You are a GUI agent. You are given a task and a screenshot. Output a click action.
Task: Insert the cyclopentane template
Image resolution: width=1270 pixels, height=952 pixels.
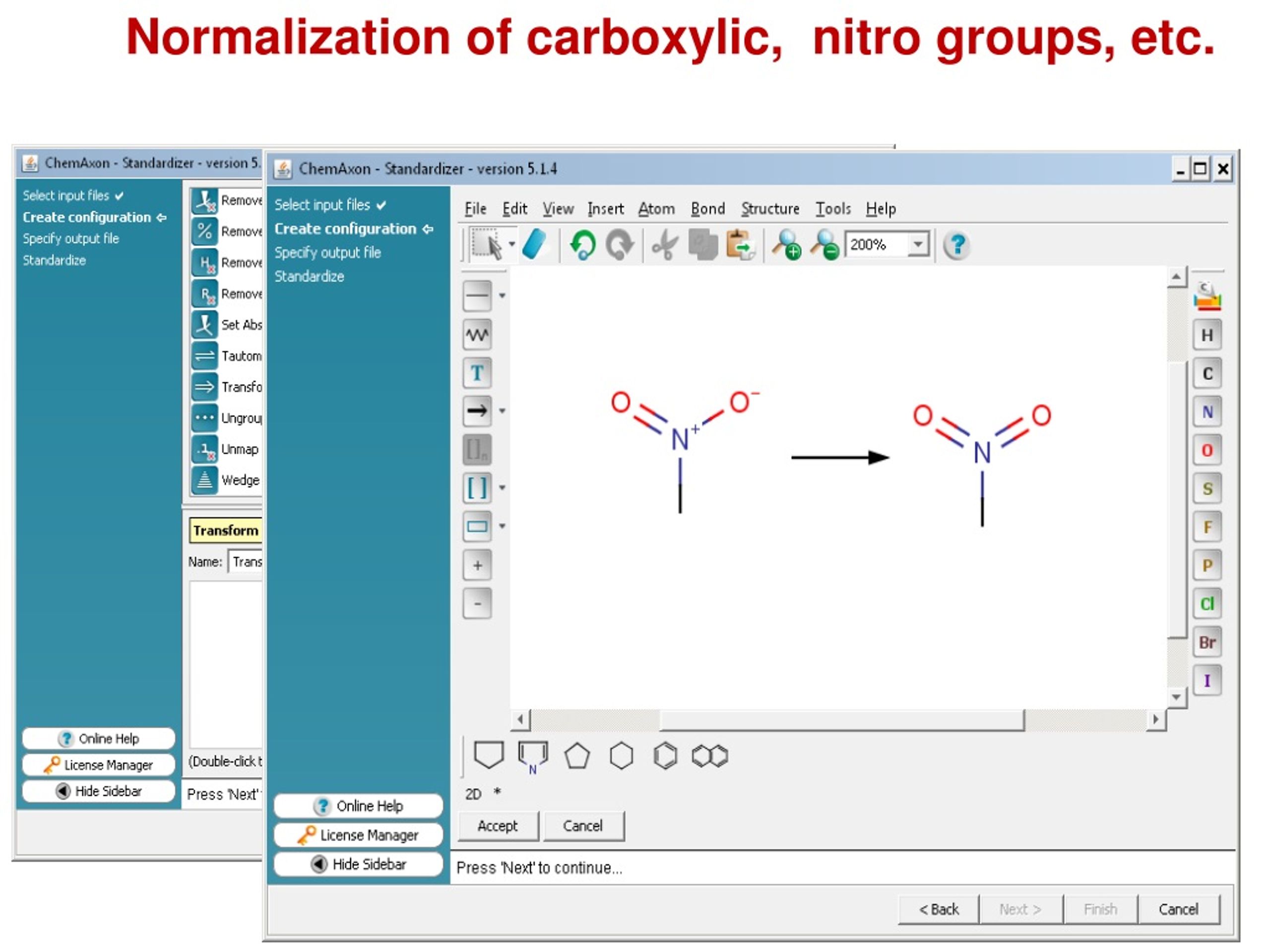pos(577,756)
